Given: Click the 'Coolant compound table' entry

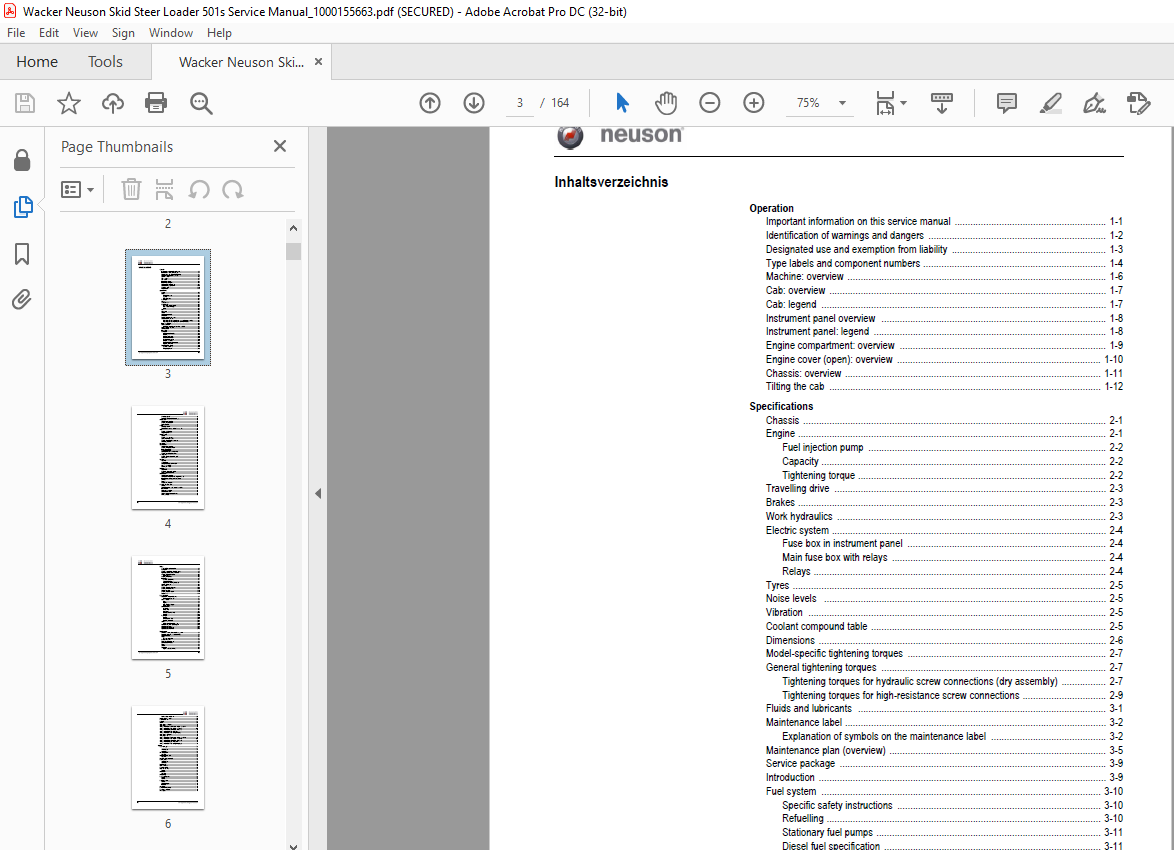Looking at the screenshot, I should click(816, 626).
